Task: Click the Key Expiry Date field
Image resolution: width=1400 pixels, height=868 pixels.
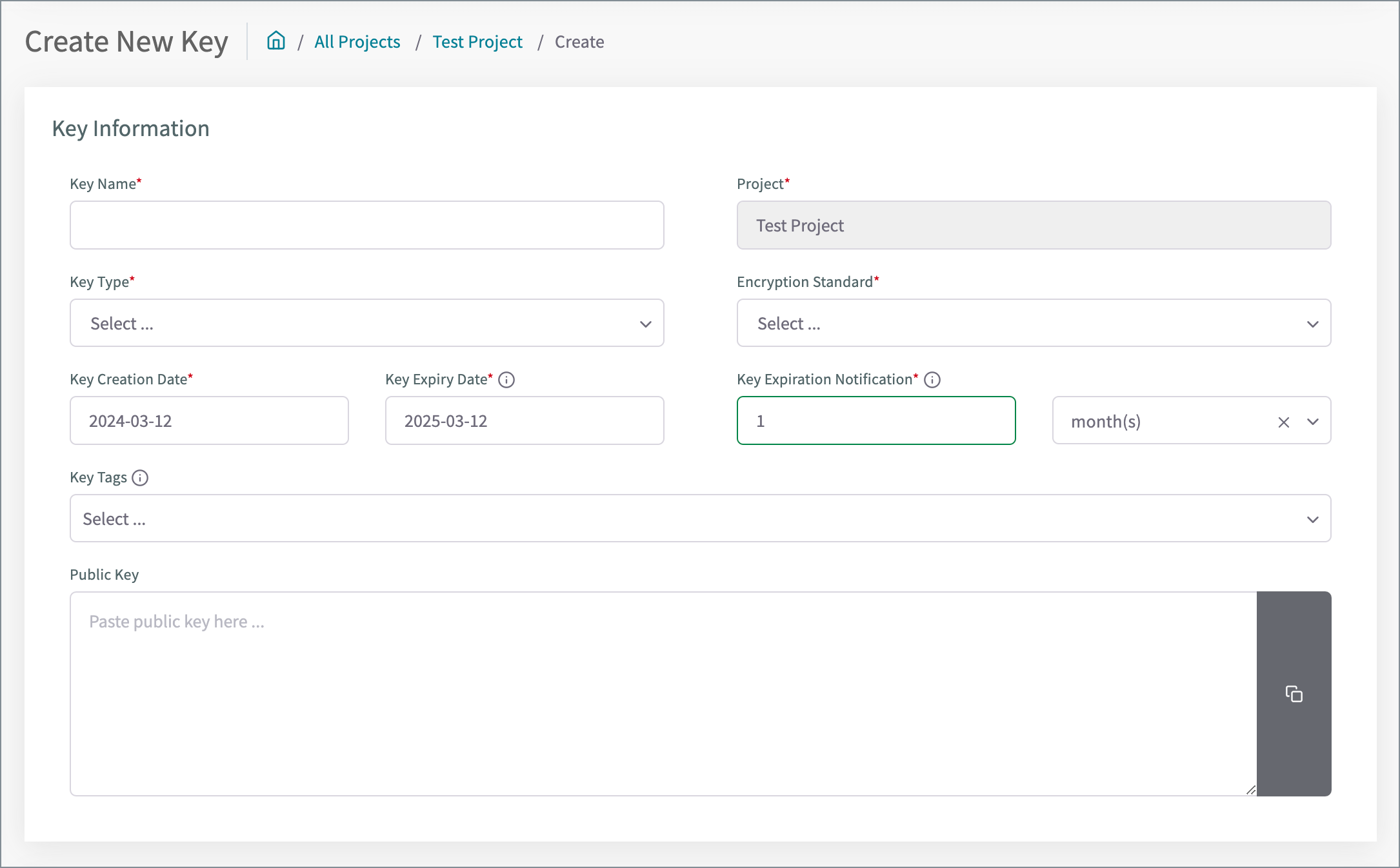Action: [x=524, y=420]
